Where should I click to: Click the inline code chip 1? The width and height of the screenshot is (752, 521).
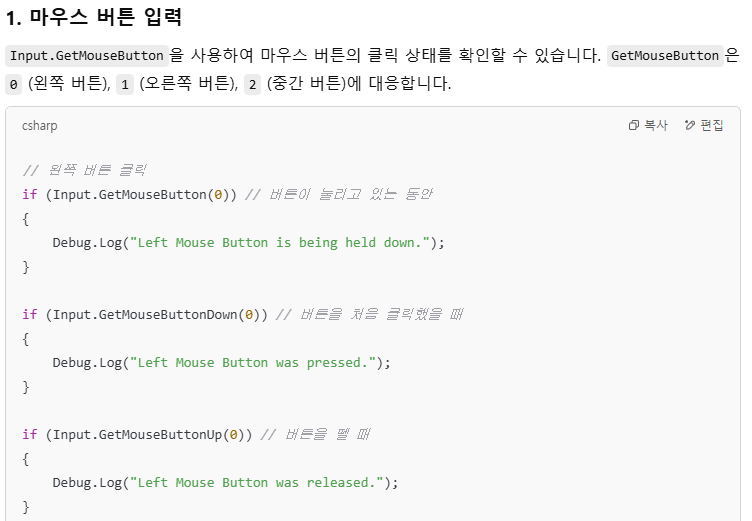pyautogui.click(x=125, y=85)
